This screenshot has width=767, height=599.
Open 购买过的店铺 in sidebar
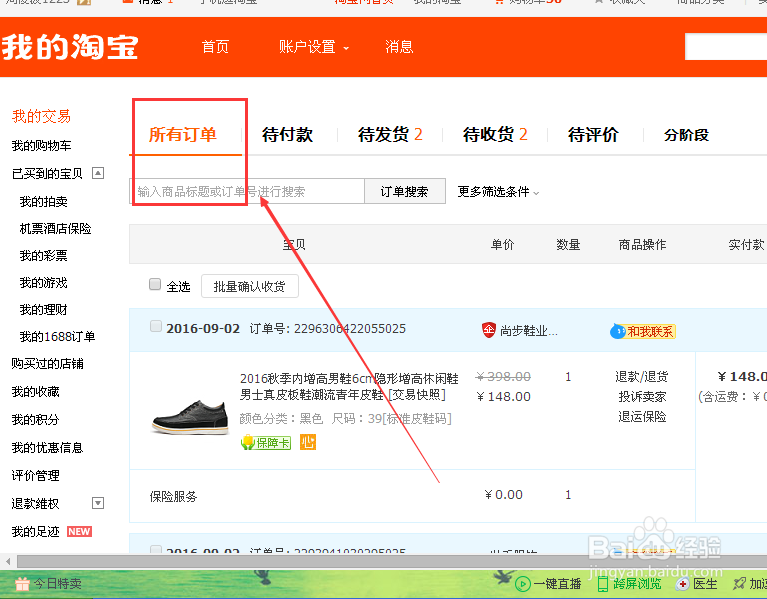pyautogui.click(x=47, y=363)
